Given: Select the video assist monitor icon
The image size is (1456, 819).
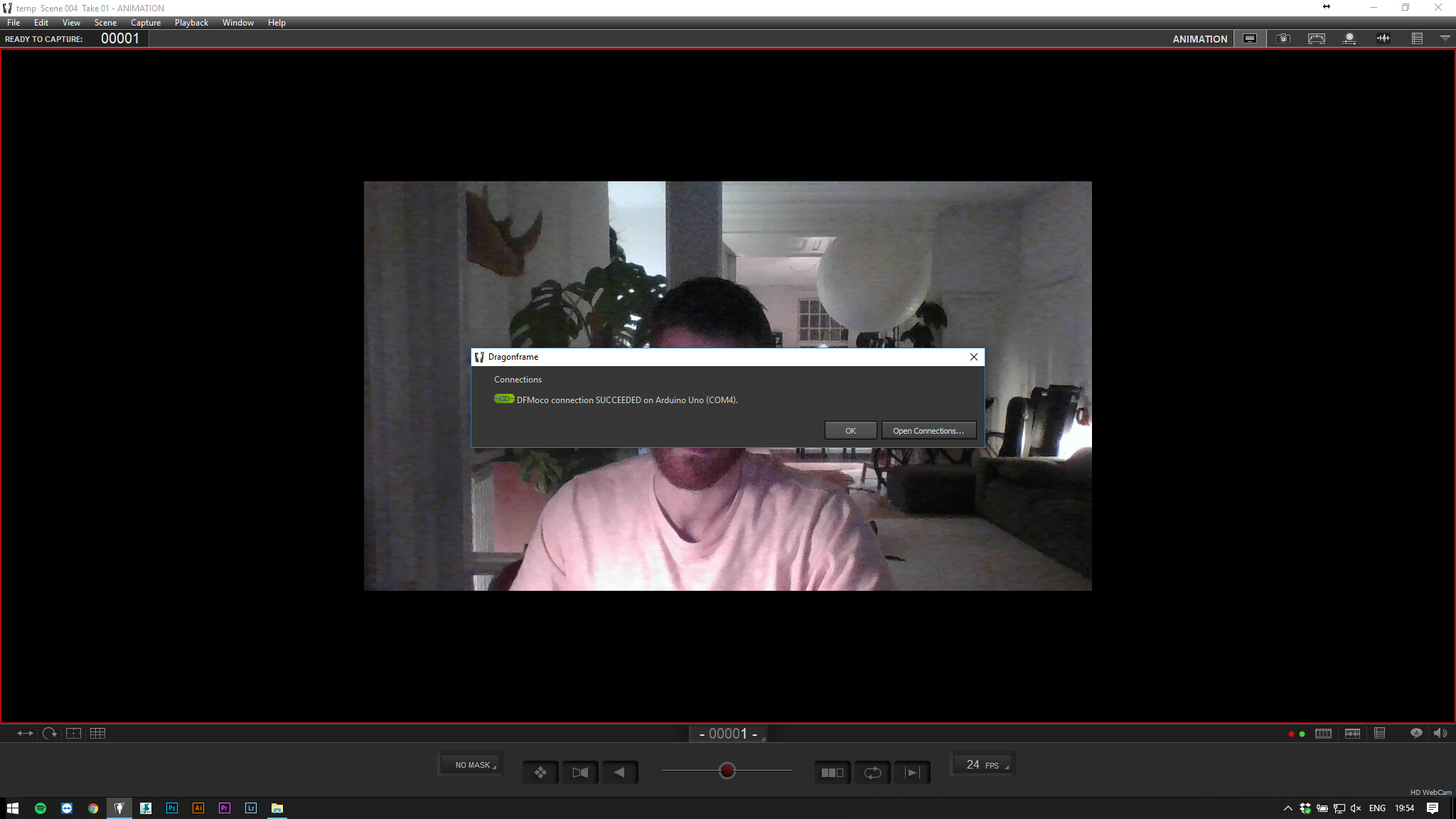Looking at the screenshot, I should (1249, 38).
